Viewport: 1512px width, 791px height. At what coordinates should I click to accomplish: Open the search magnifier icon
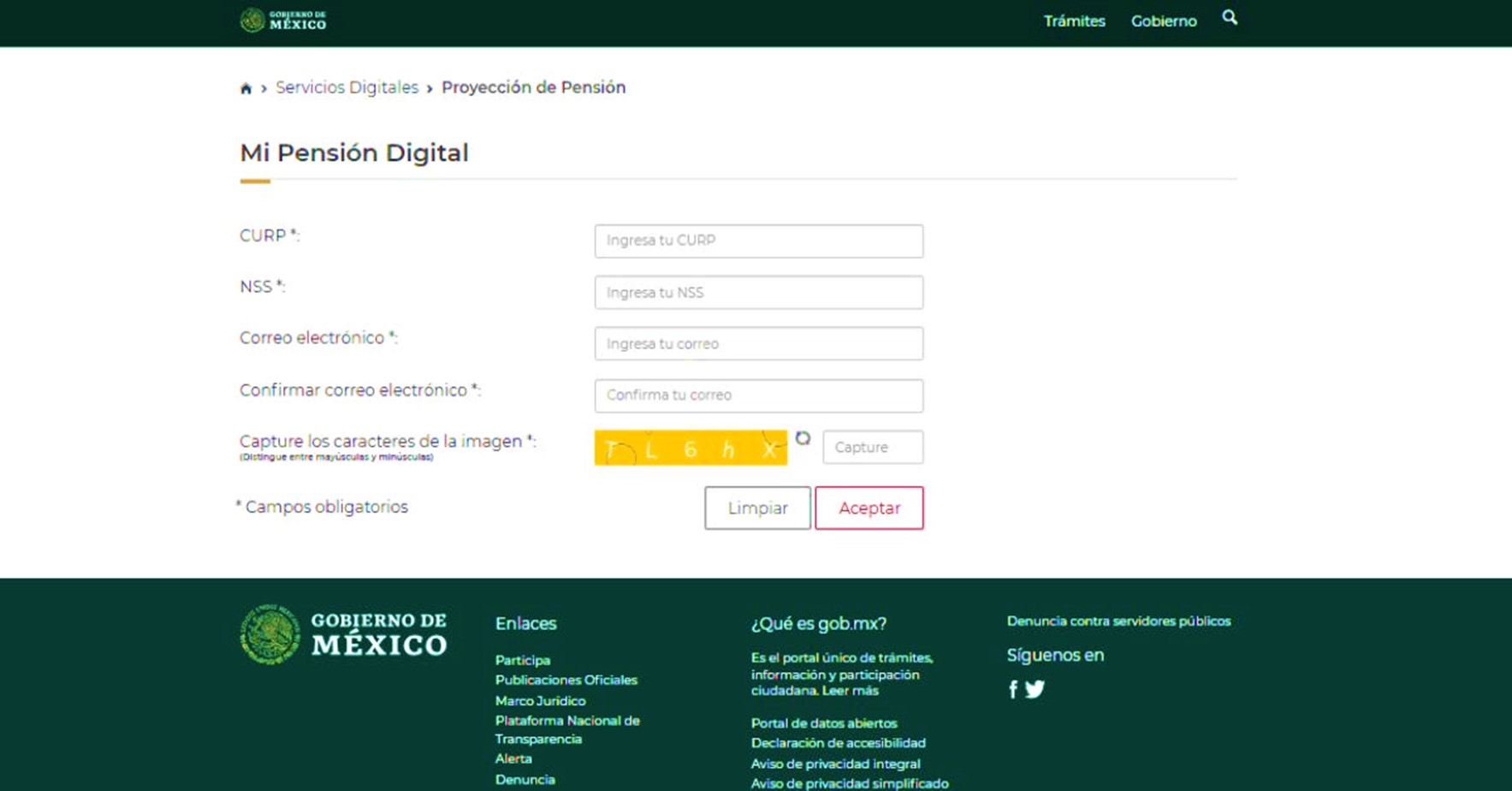point(1230,18)
